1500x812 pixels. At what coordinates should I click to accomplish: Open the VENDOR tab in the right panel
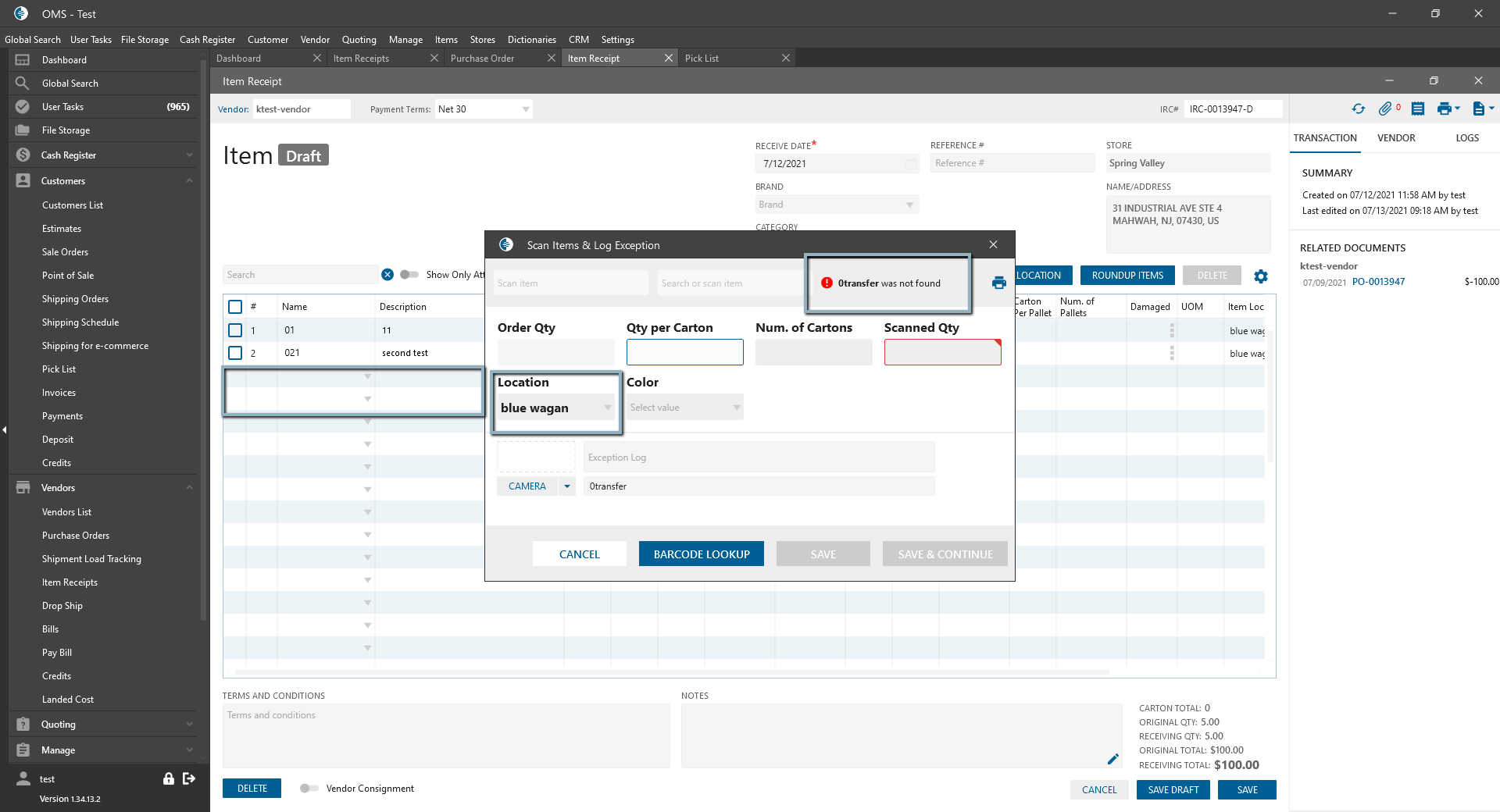(1396, 138)
